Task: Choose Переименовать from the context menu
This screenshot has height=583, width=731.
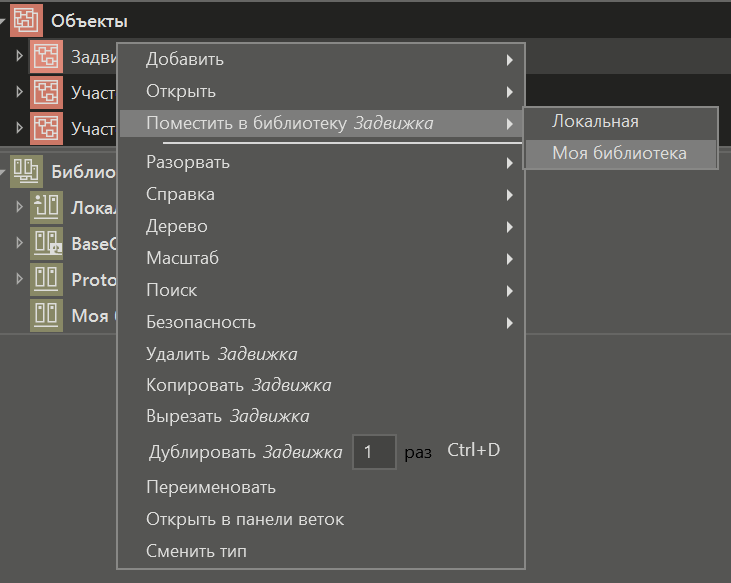Action: pos(210,487)
